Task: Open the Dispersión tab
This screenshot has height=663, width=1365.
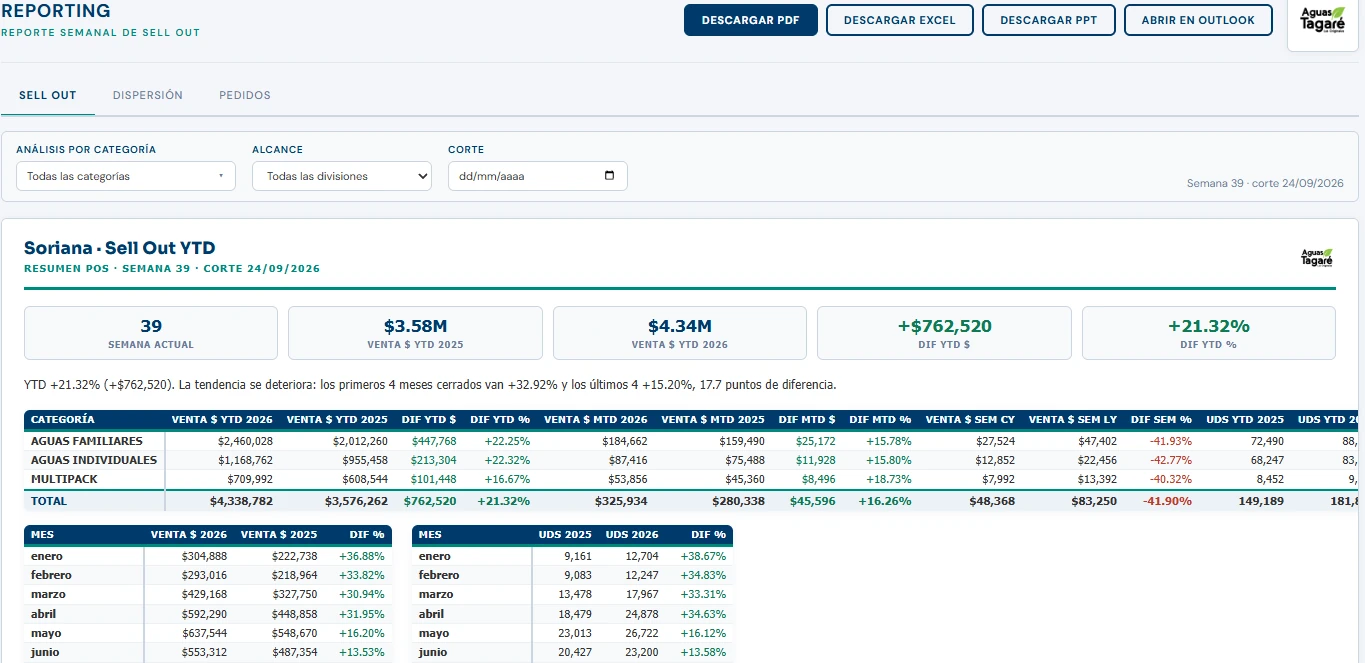Action: click(x=148, y=95)
